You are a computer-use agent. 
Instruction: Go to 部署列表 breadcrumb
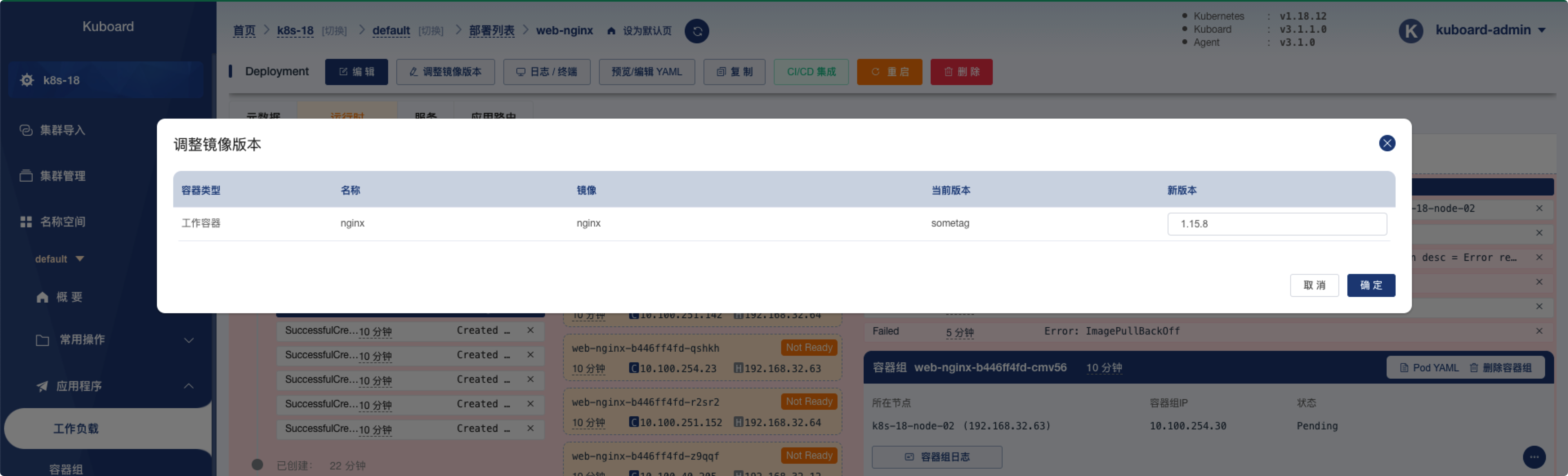[491, 31]
